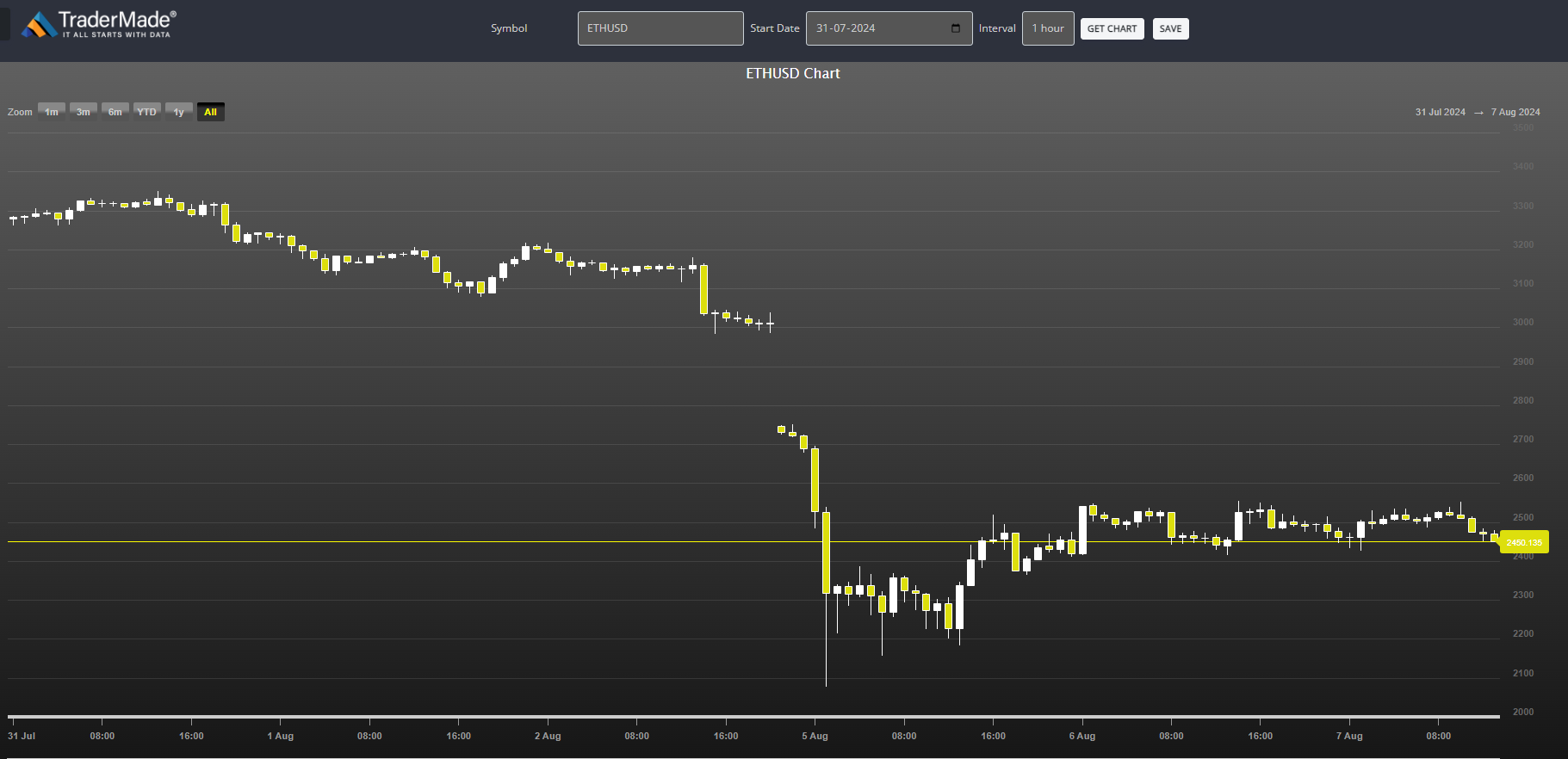1568x759 pixels.
Task: Select the 3m zoom range
Action: pos(83,112)
